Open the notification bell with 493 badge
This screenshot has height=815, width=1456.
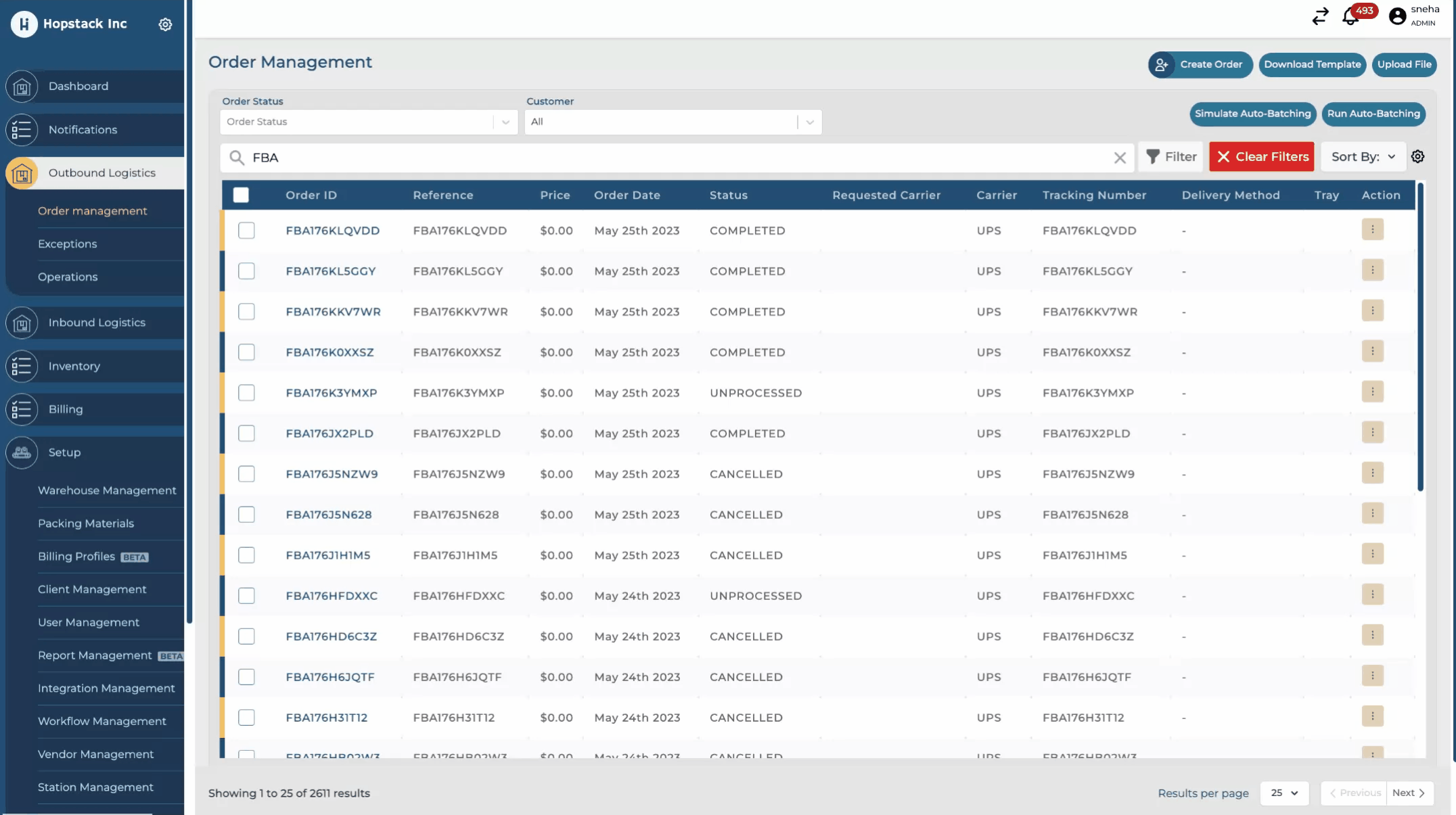tap(1350, 16)
